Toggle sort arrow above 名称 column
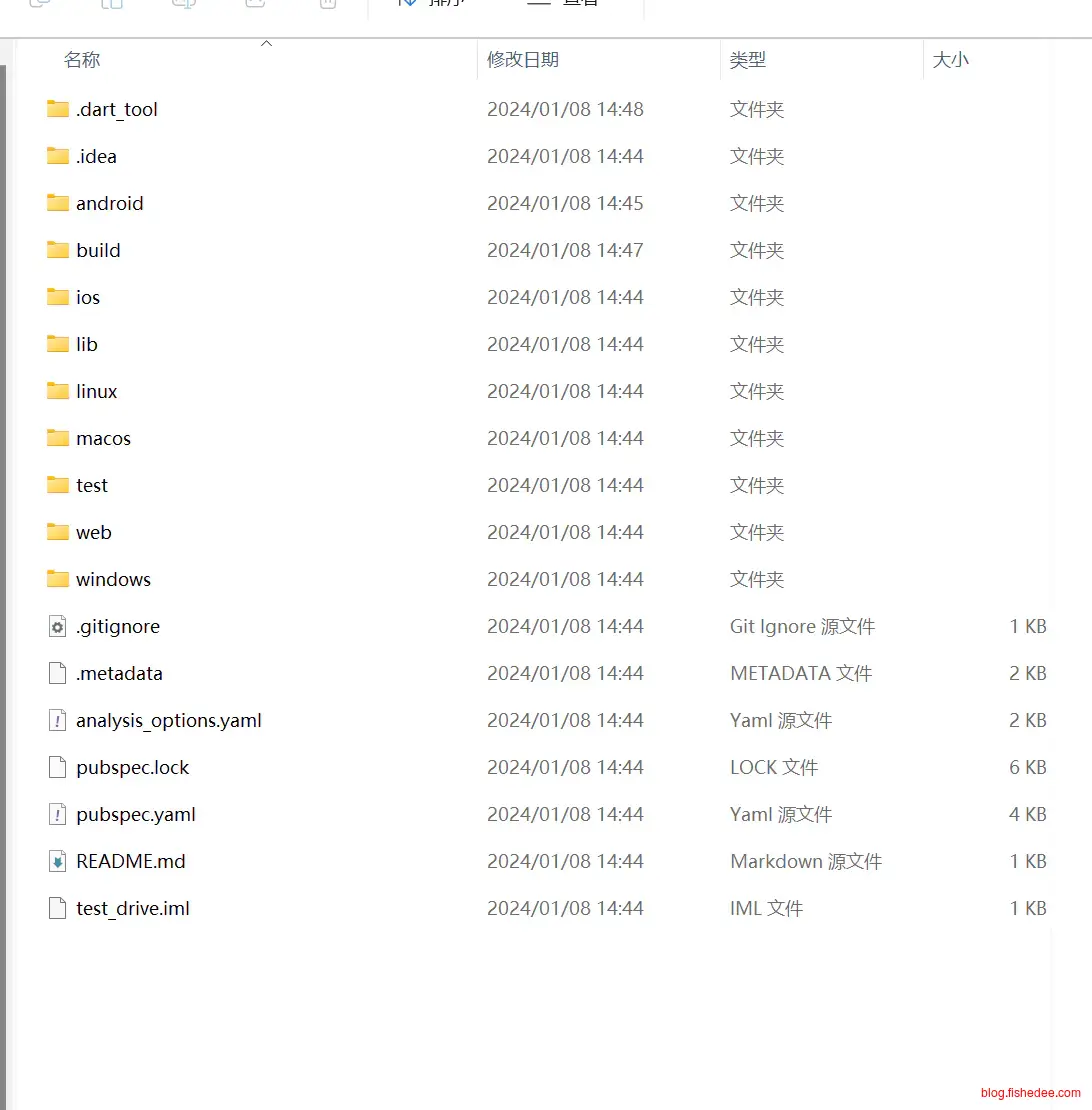The width and height of the screenshot is (1092, 1110). pos(266,44)
